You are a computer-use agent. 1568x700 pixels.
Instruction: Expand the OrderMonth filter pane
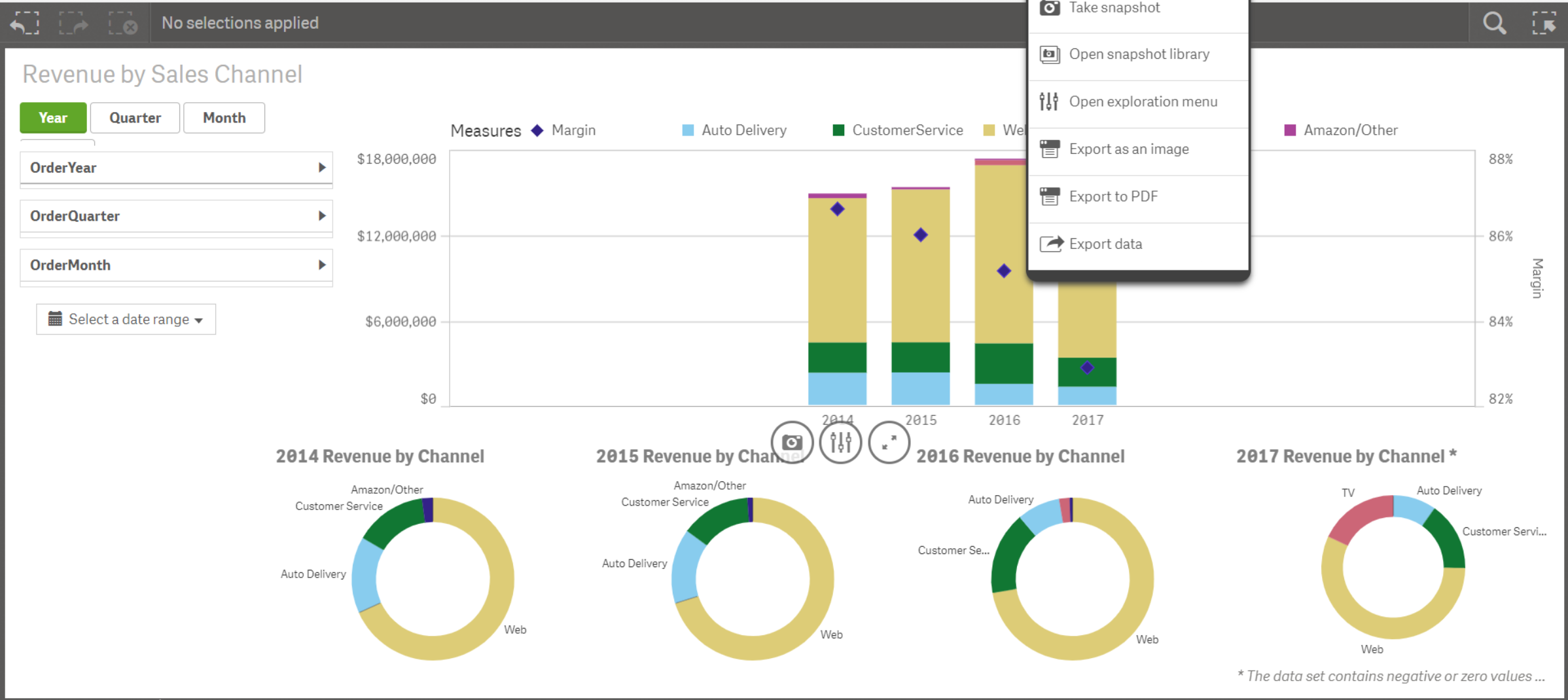(177, 265)
